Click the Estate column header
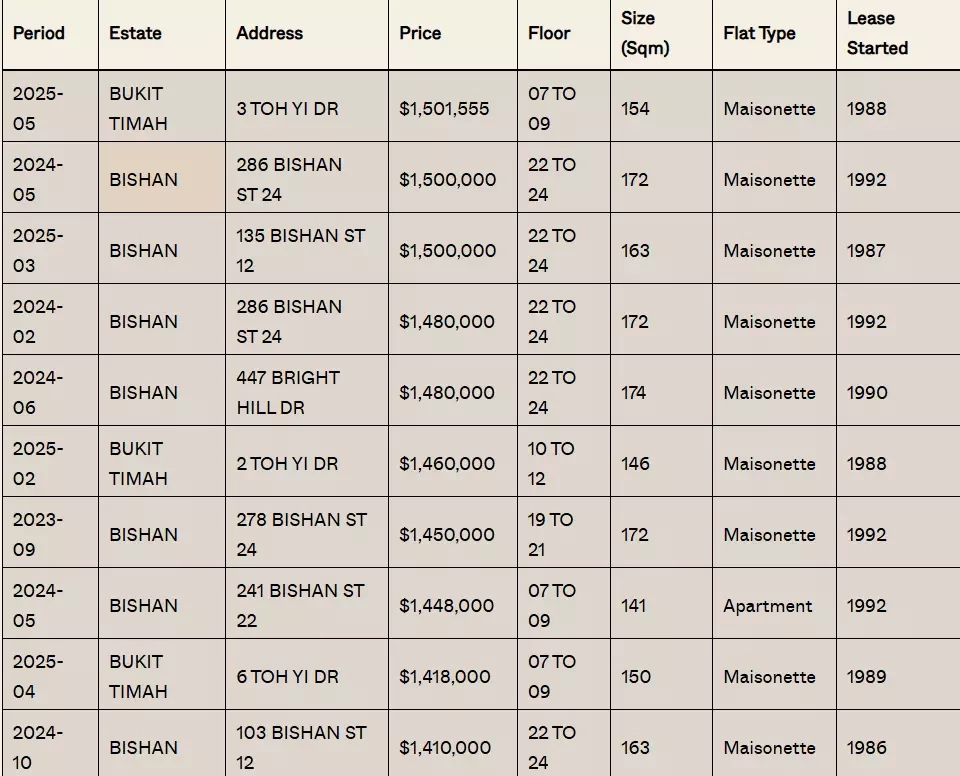960x776 pixels. 162,34
